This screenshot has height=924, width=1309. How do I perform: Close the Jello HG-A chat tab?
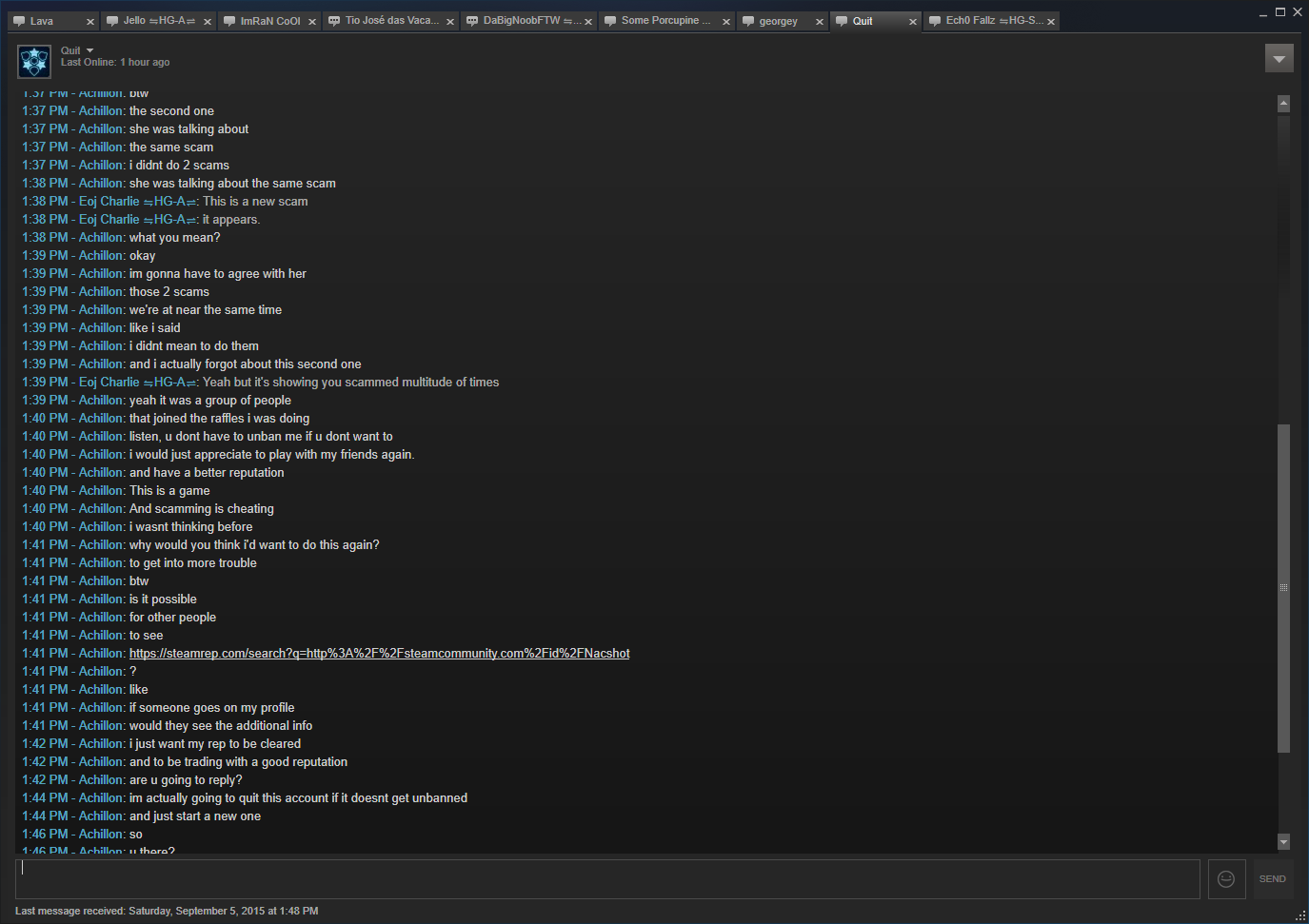[x=208, y=22]
